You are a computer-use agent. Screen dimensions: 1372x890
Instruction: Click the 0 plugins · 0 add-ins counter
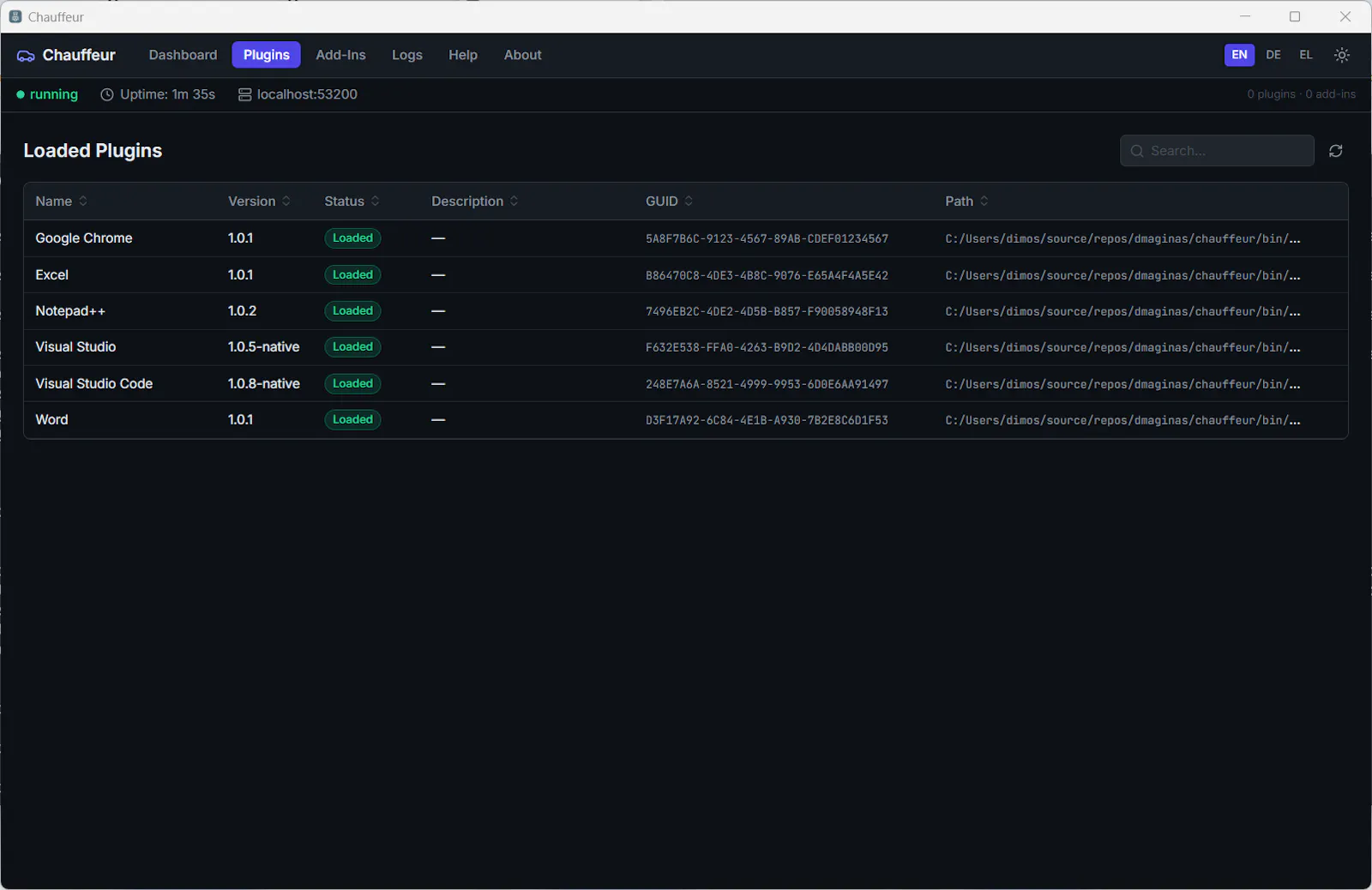1301,94
